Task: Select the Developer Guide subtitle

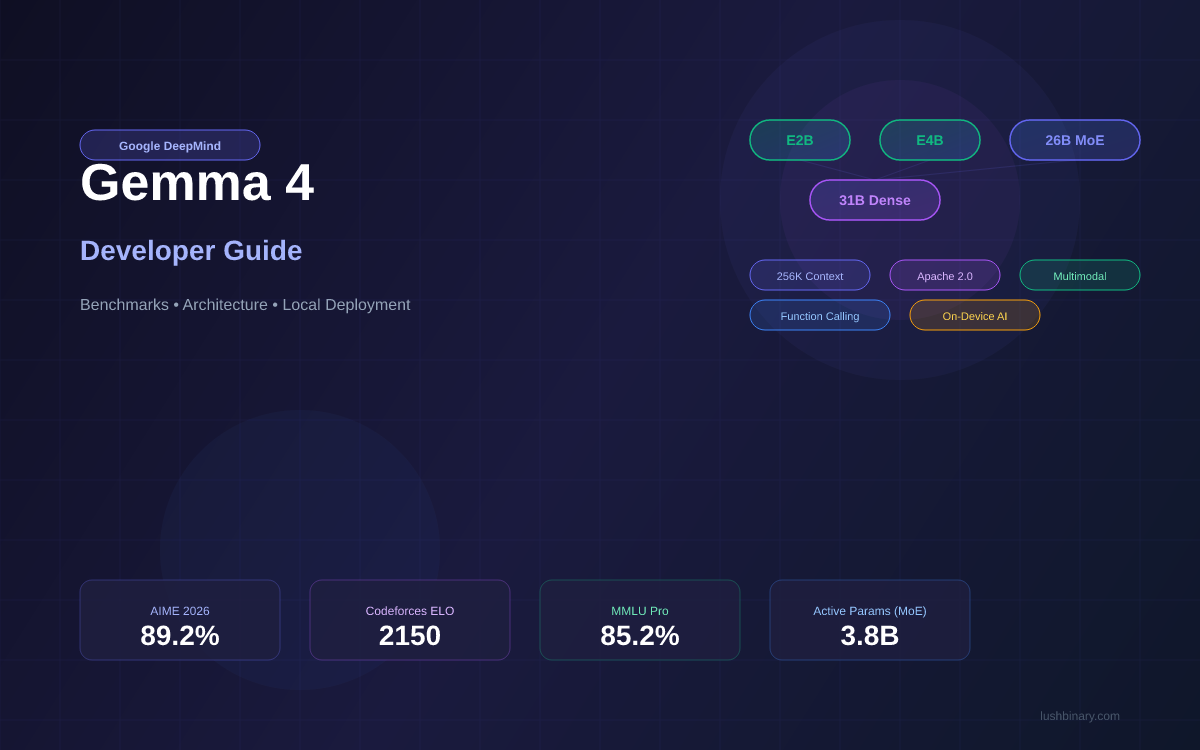Action: point(191,251)
